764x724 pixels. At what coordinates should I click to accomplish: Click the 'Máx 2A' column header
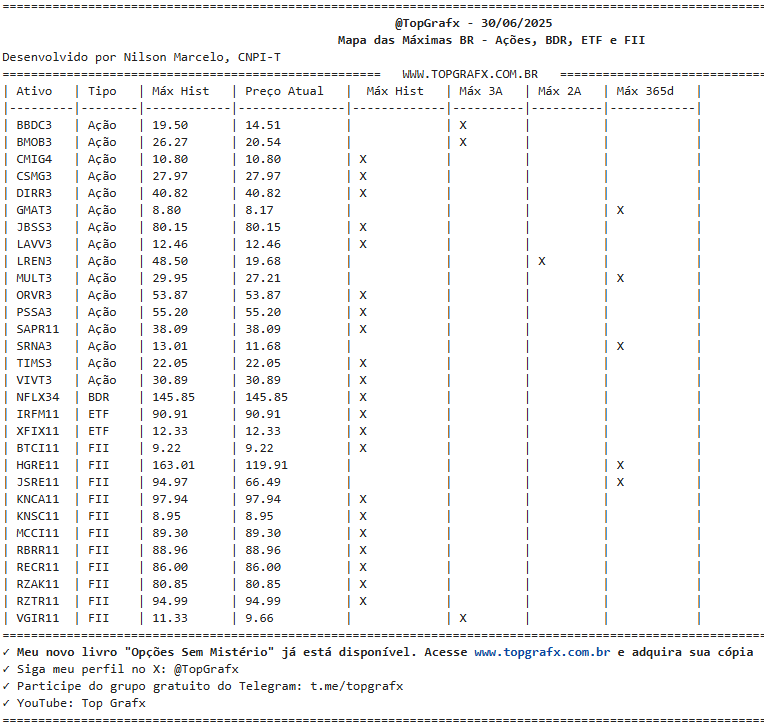(x=559, y=91)
